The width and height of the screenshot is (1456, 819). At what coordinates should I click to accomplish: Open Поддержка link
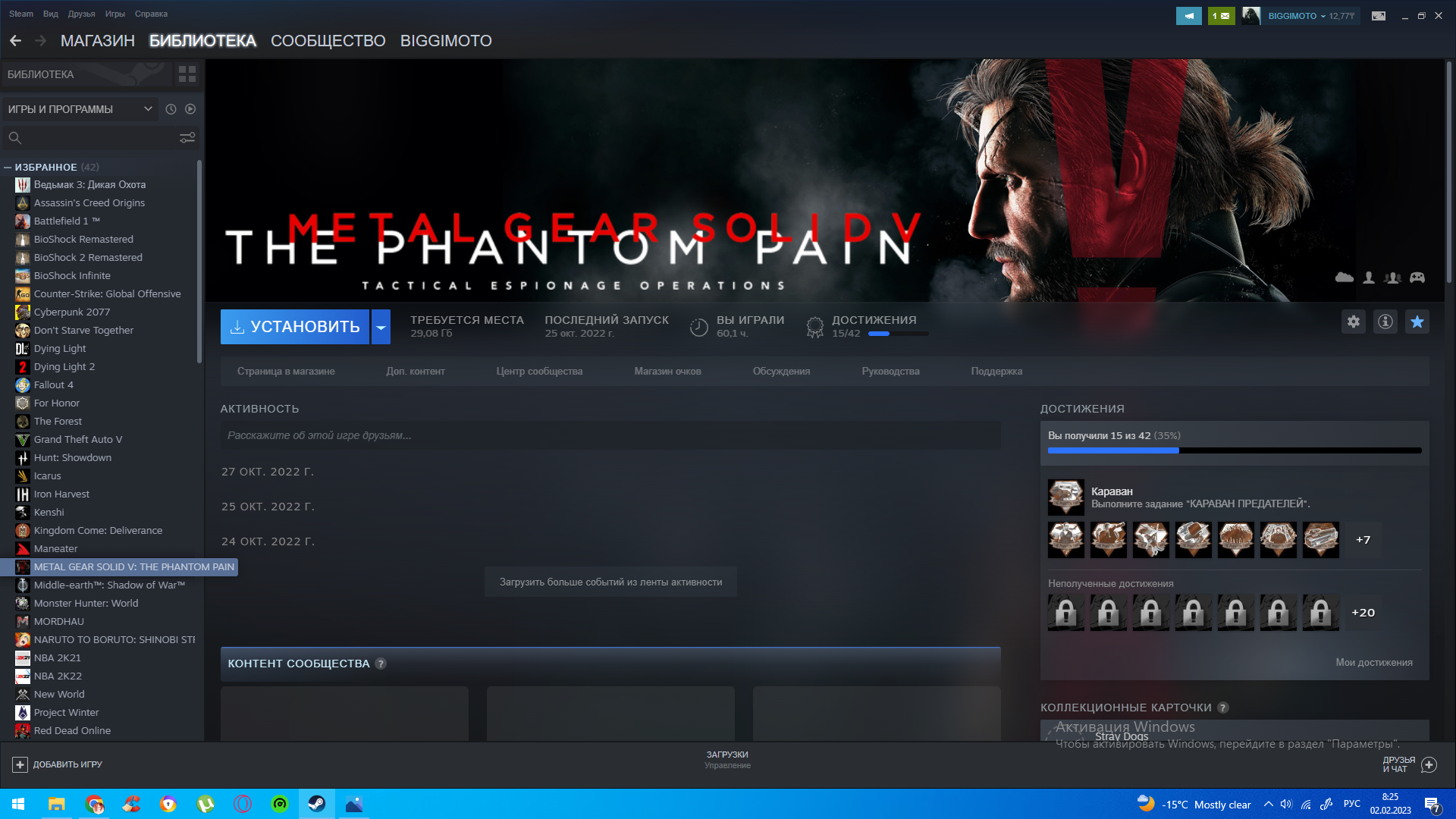point(996,372)
